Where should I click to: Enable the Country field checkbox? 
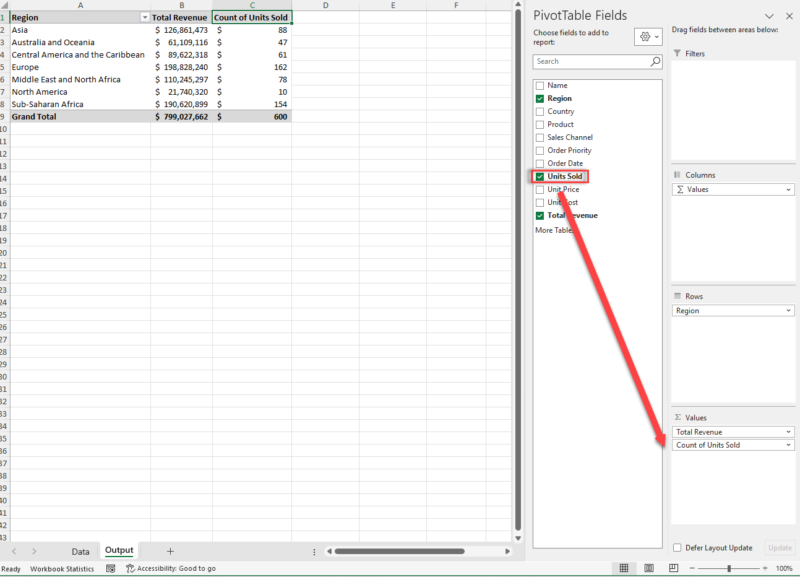click(541, 111)
